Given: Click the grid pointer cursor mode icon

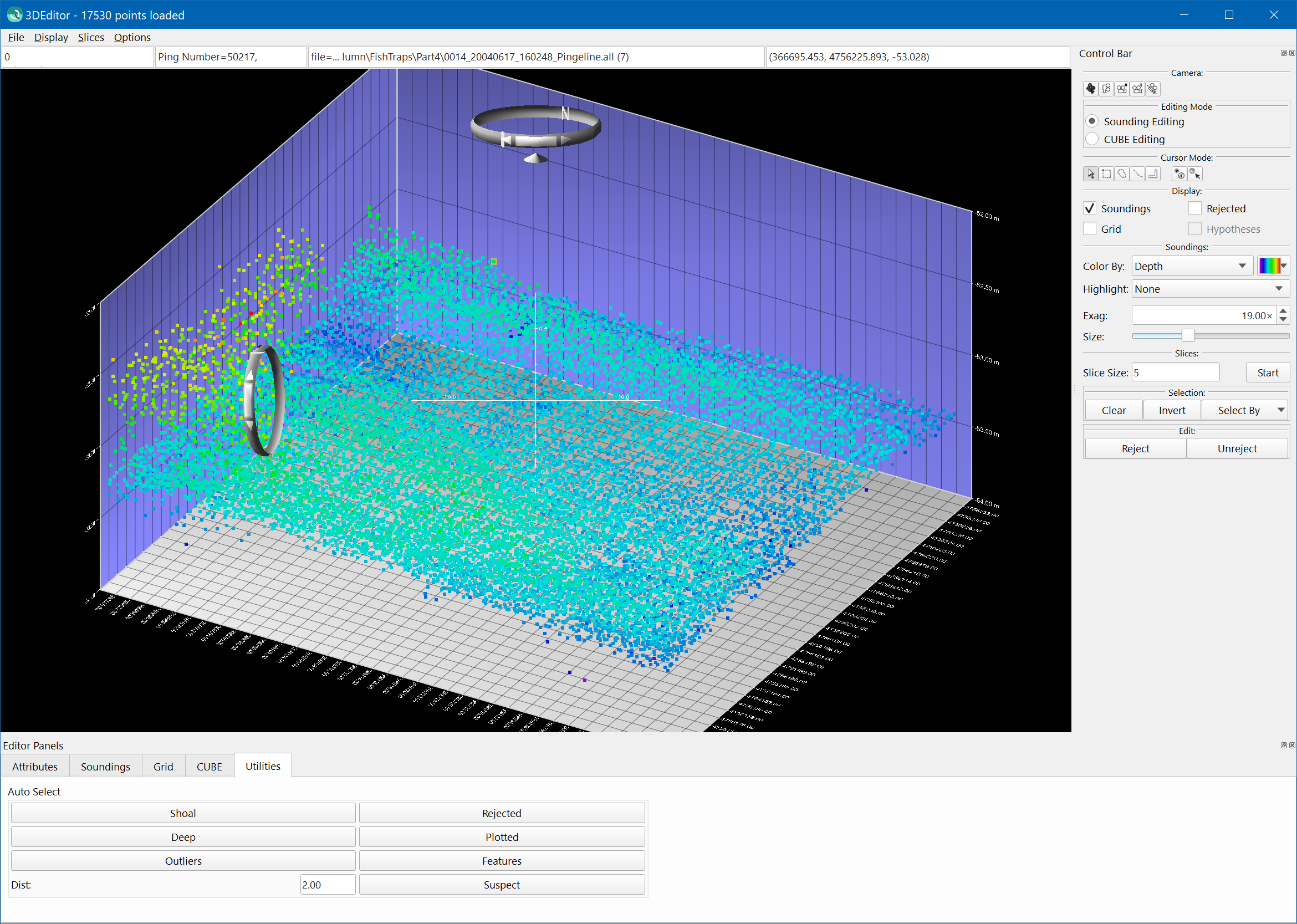Looking at the screenshot, I should 1195,174.
